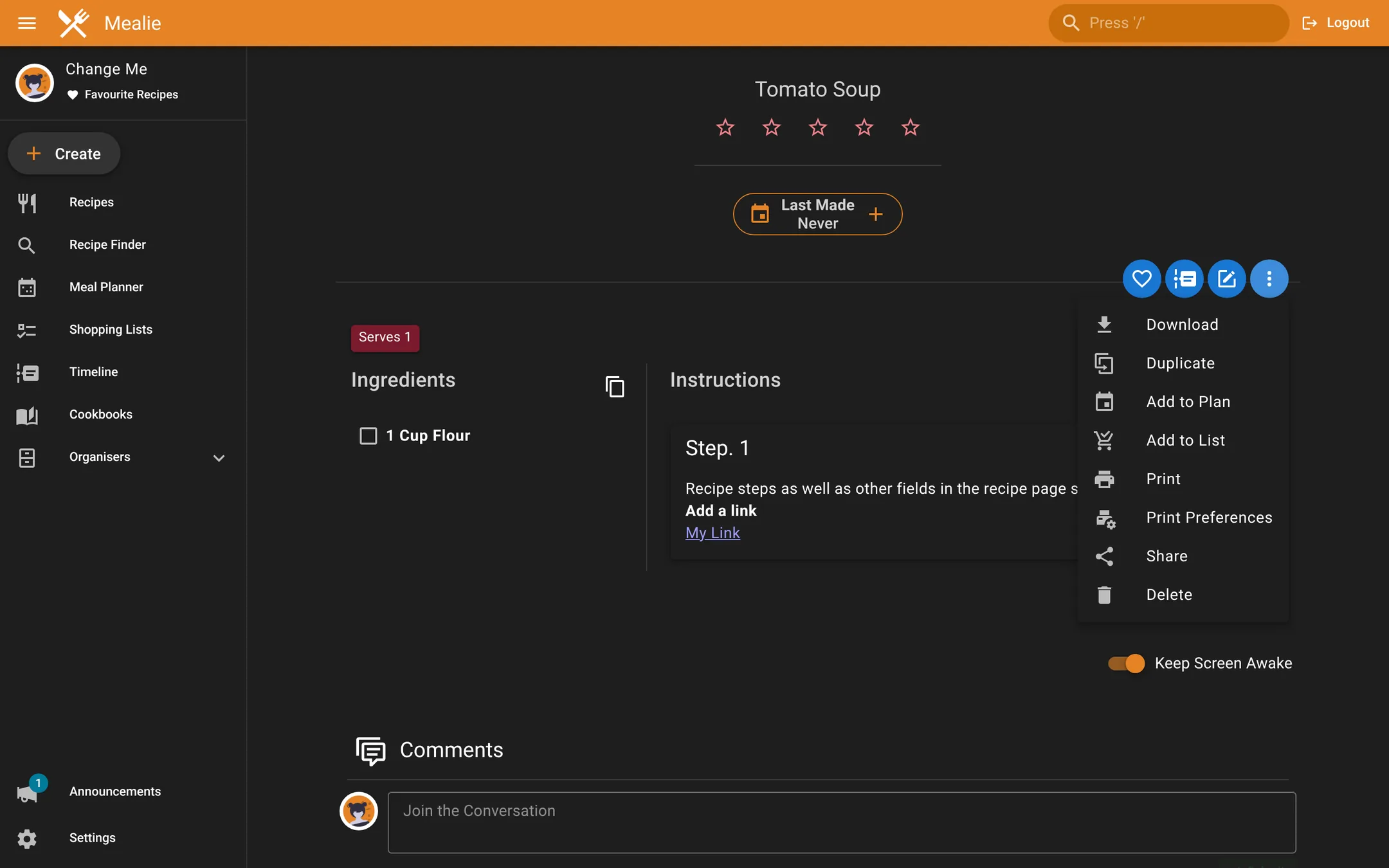1389x868 pixels.
Task: Click the Create button
Action: (x=64, y=154)
